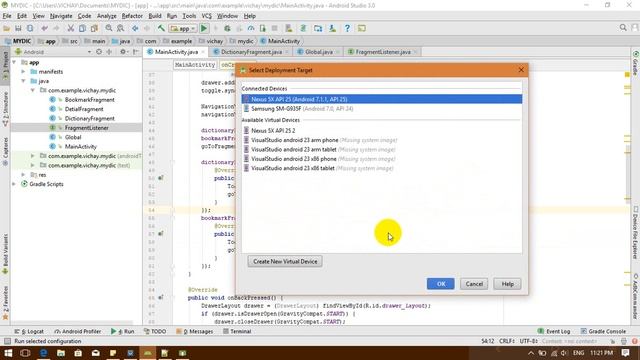Click the Undo toolbar icon
This screenshot has height=360, width=640.
(x=44, y=28)
